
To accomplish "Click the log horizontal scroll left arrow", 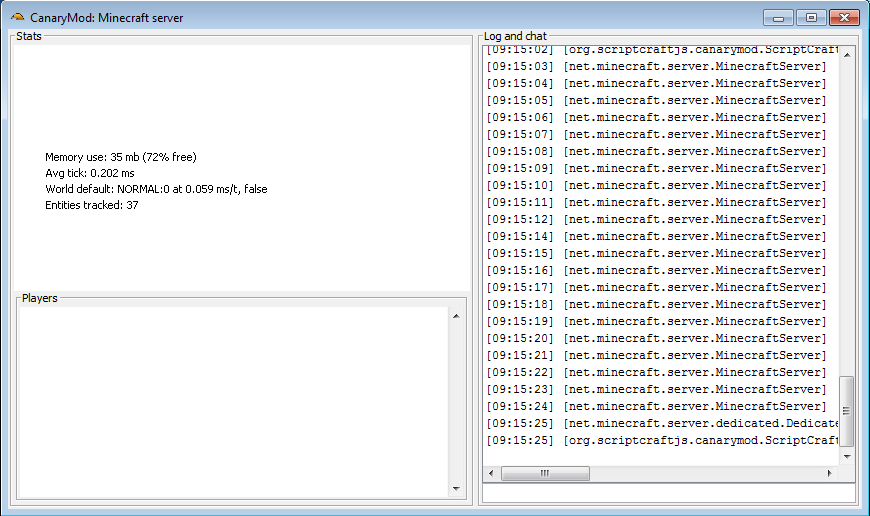I will click(x=491, y=473).
